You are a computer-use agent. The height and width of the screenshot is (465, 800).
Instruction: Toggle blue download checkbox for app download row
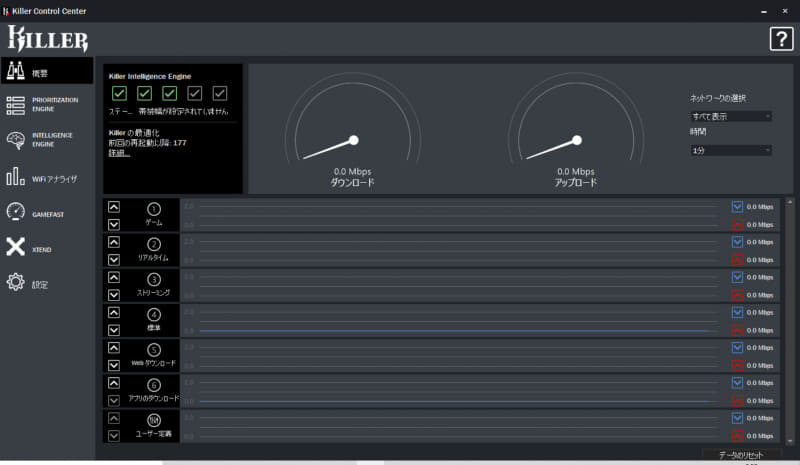pyautogui.click(x=737, y=383)
